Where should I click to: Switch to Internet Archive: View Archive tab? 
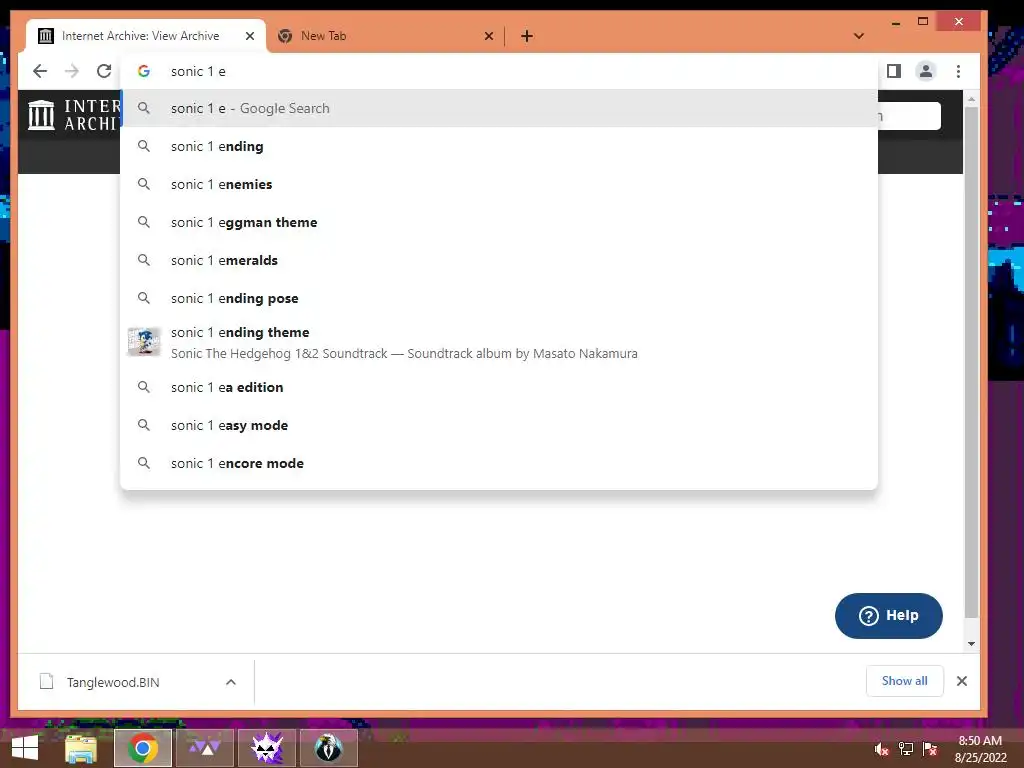[146, 36]
